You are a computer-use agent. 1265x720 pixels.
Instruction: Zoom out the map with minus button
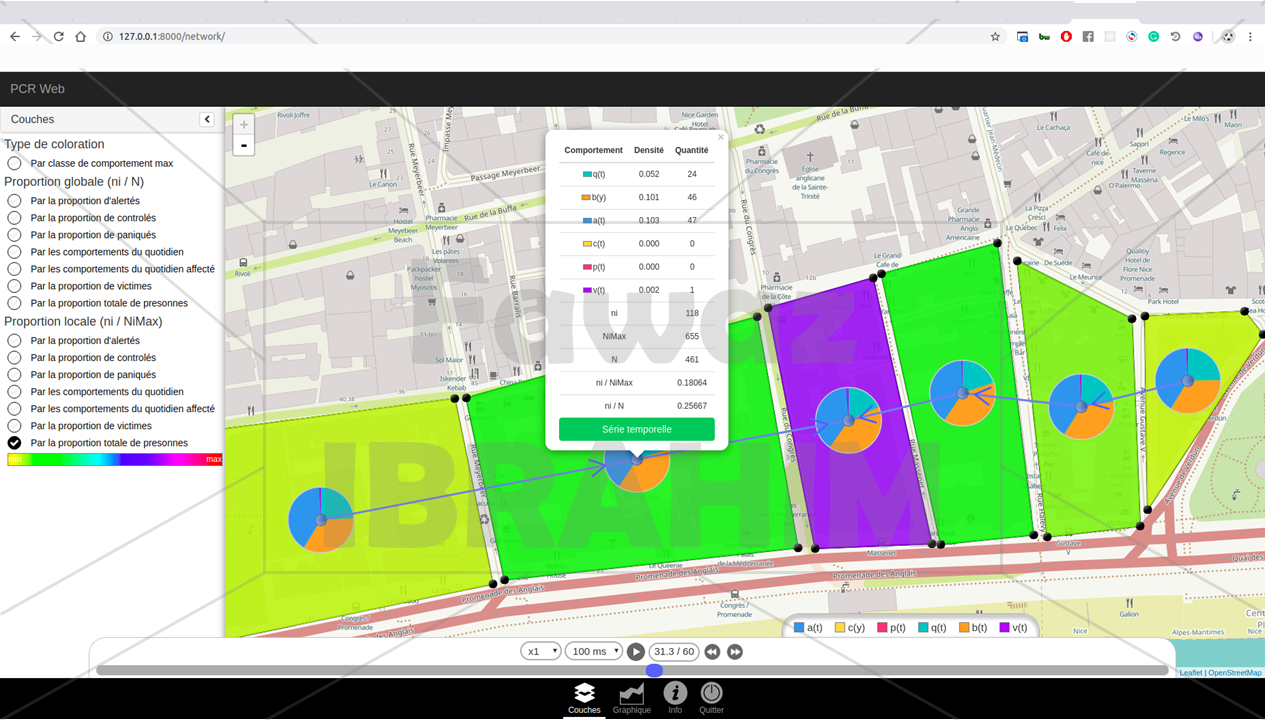pos(243,146)
